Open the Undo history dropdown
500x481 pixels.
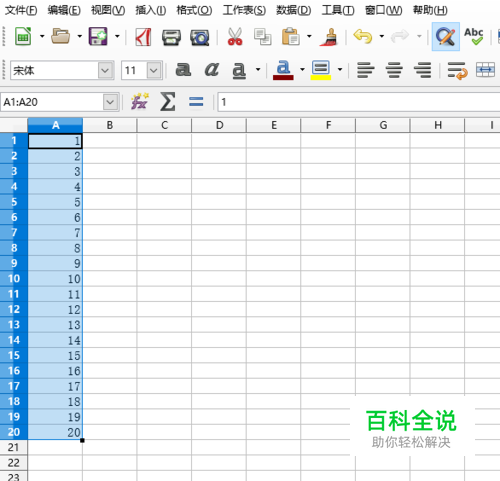coord(382,36)
